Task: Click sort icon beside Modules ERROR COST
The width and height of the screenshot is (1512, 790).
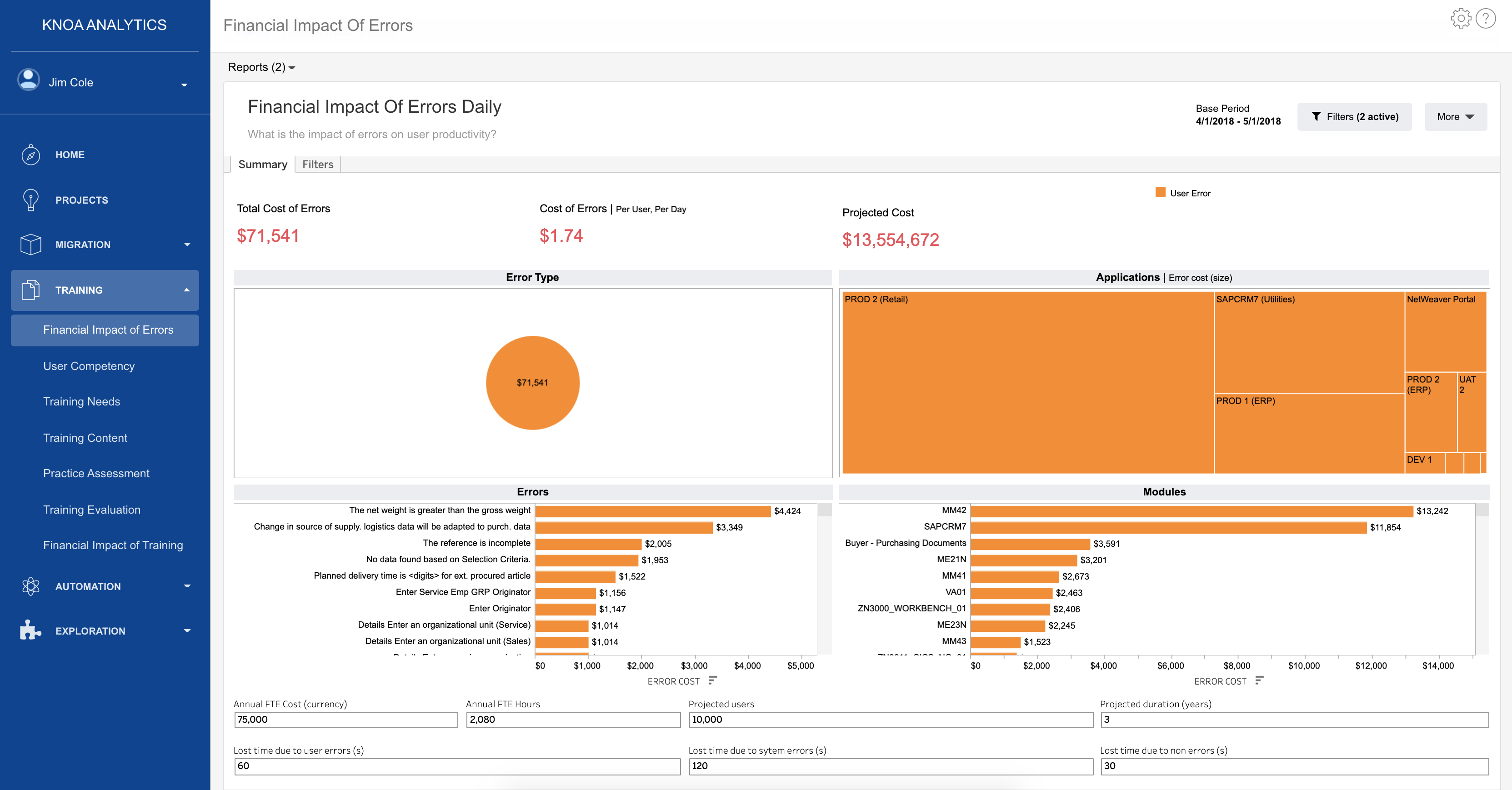Action: click(1259, 680)
